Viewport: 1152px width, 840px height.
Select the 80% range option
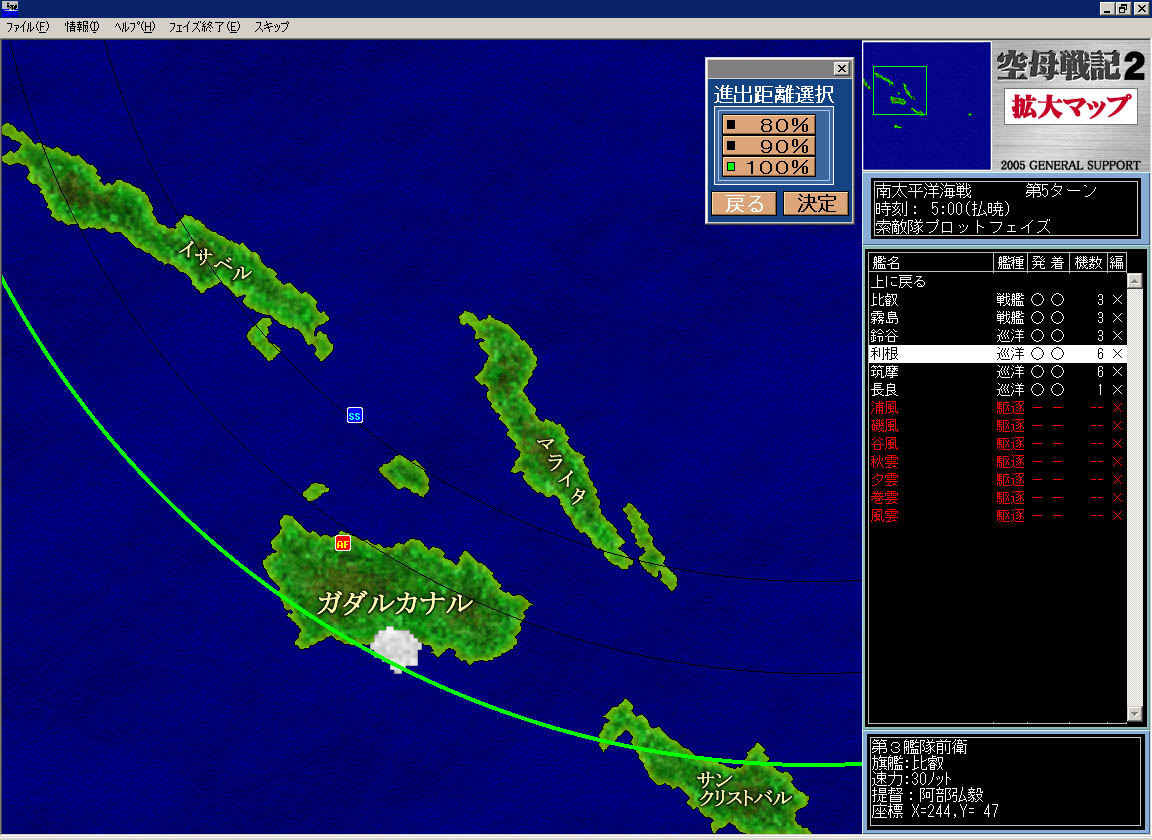click(768, 125)
